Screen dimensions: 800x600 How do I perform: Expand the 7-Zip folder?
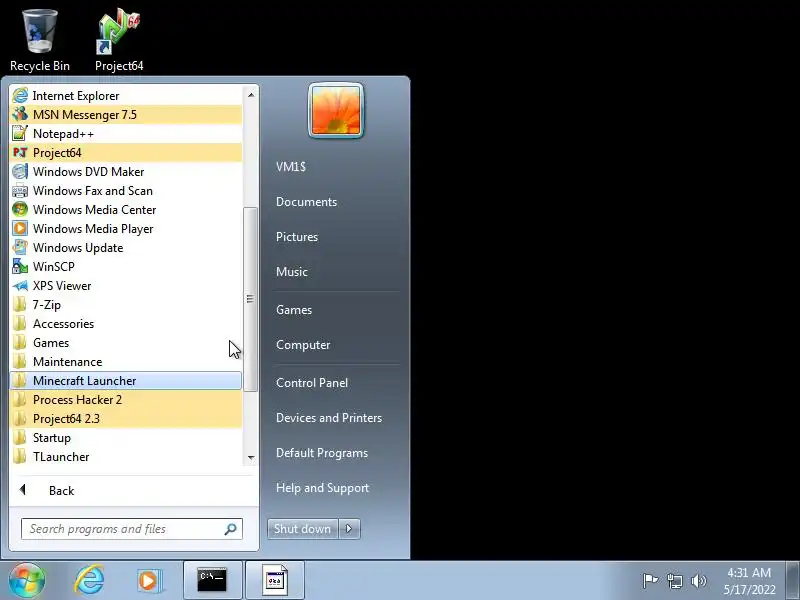pos(126,305)
